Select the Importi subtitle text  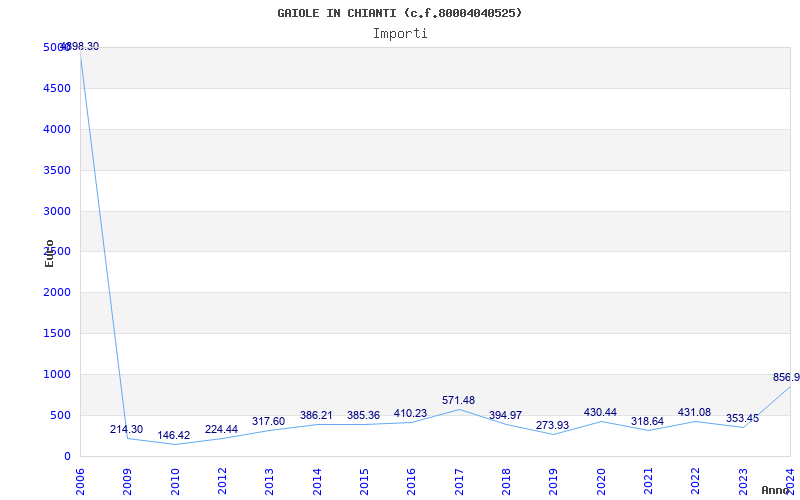pos(400,34)
